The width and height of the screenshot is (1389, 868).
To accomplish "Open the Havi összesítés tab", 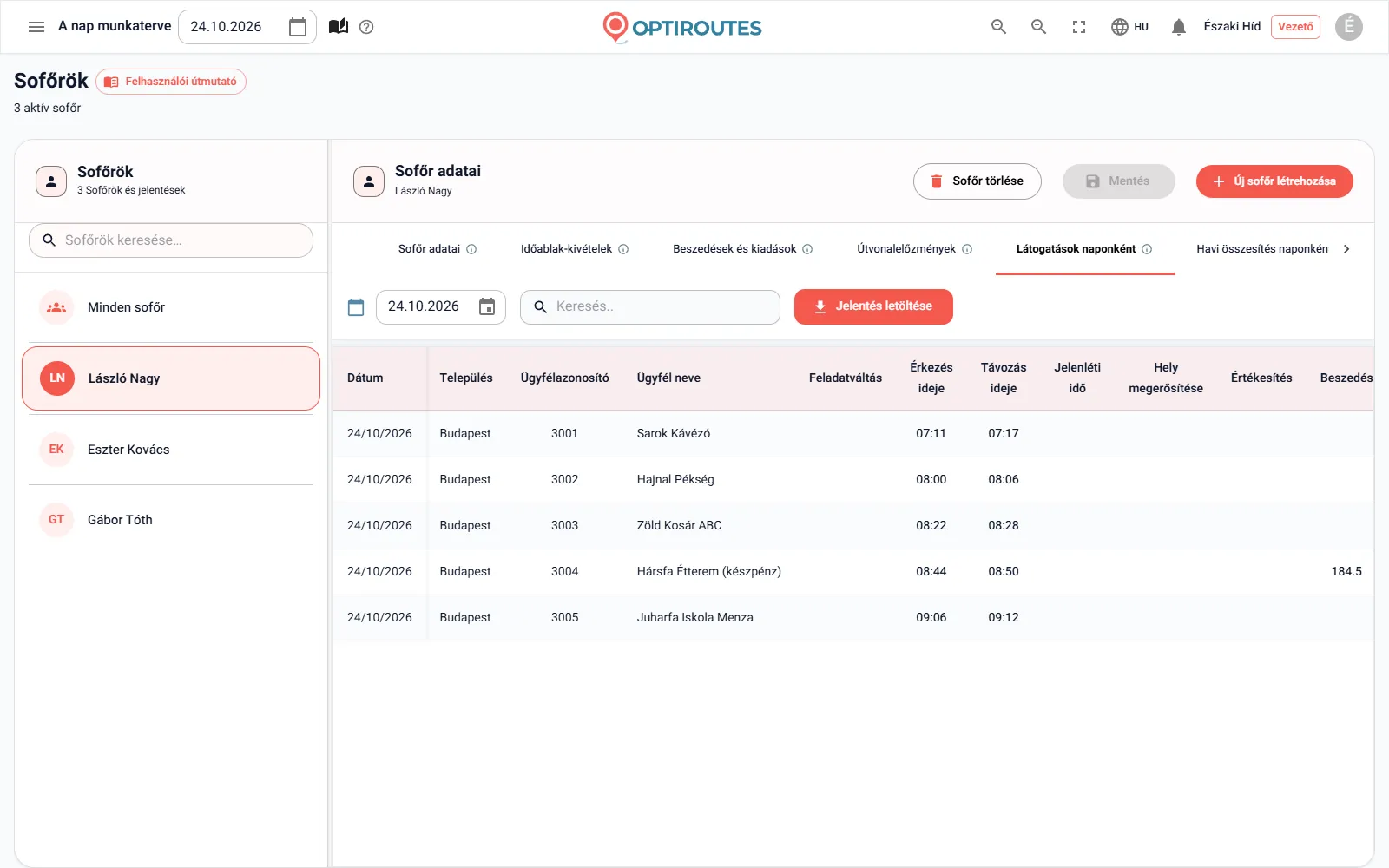I will (x=1262, y=249).
